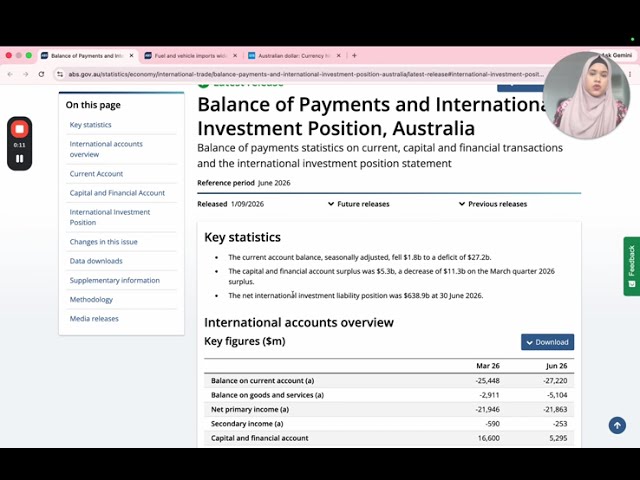
Task: Click the 5,295 Jun 26 value
Action: pyautogui.click(x=558, y=438)
